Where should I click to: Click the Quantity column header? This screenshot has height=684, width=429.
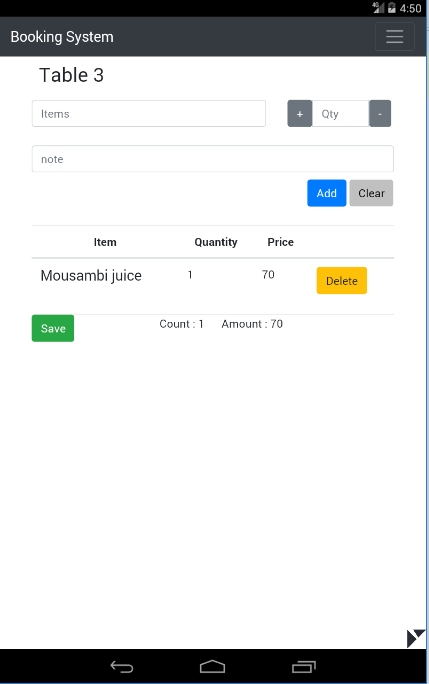click(x=216, y=242)
